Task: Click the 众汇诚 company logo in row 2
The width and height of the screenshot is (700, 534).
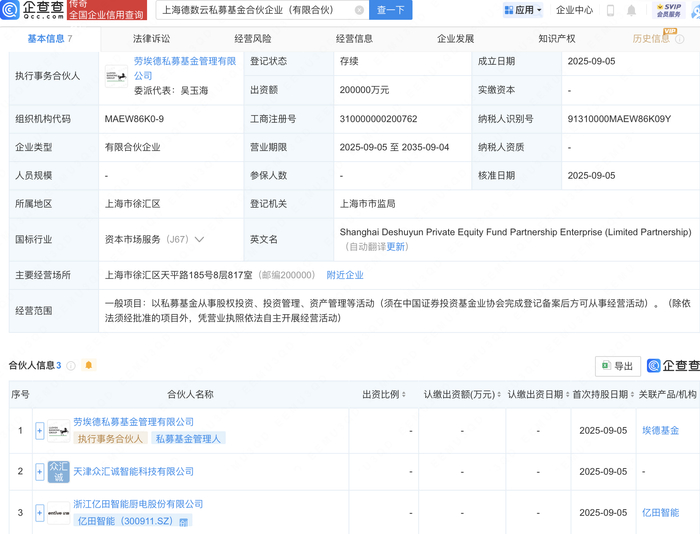Action: pos(59,471)
